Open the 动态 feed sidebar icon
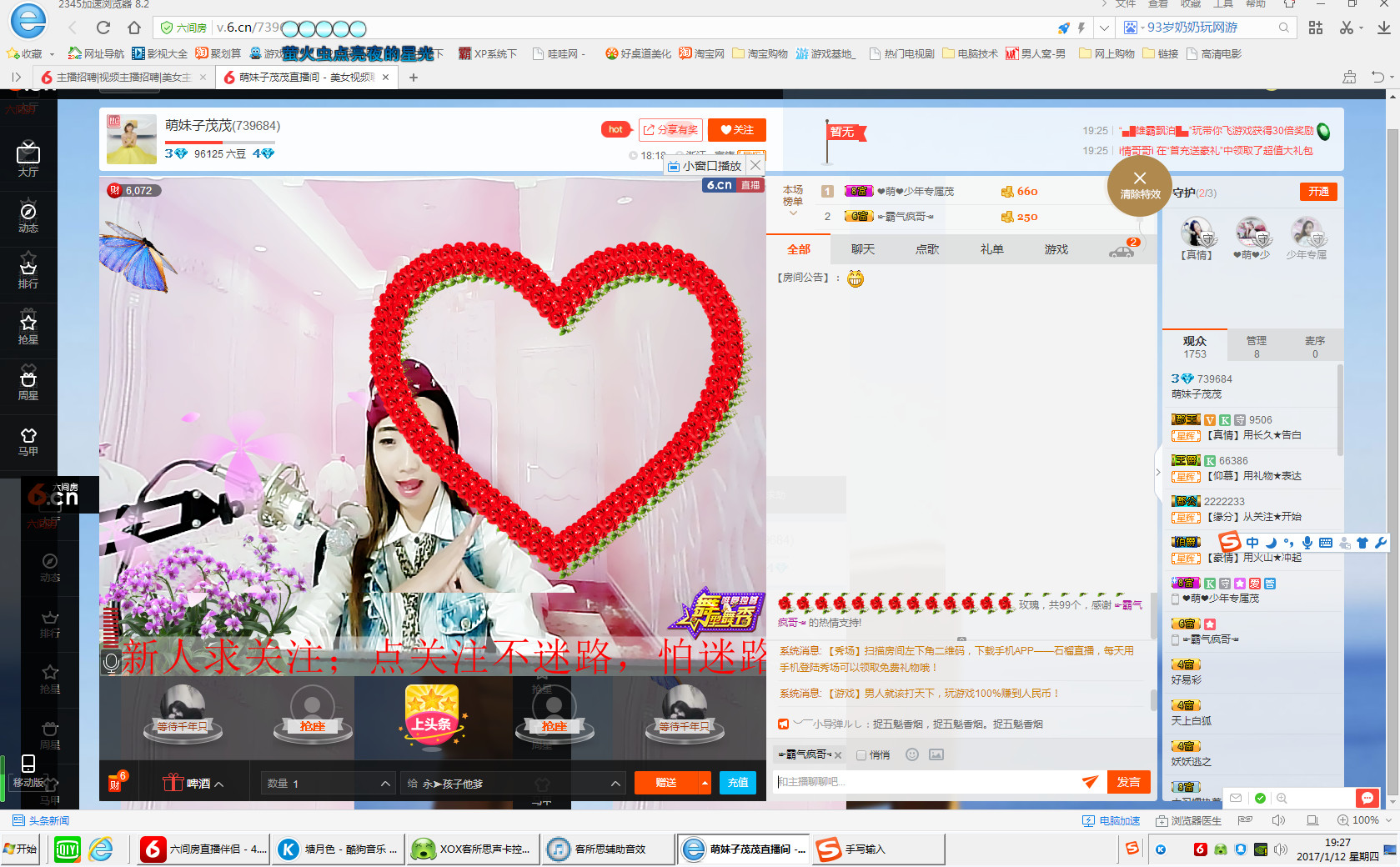1400x867 pixels. click(x=28, y=217)
